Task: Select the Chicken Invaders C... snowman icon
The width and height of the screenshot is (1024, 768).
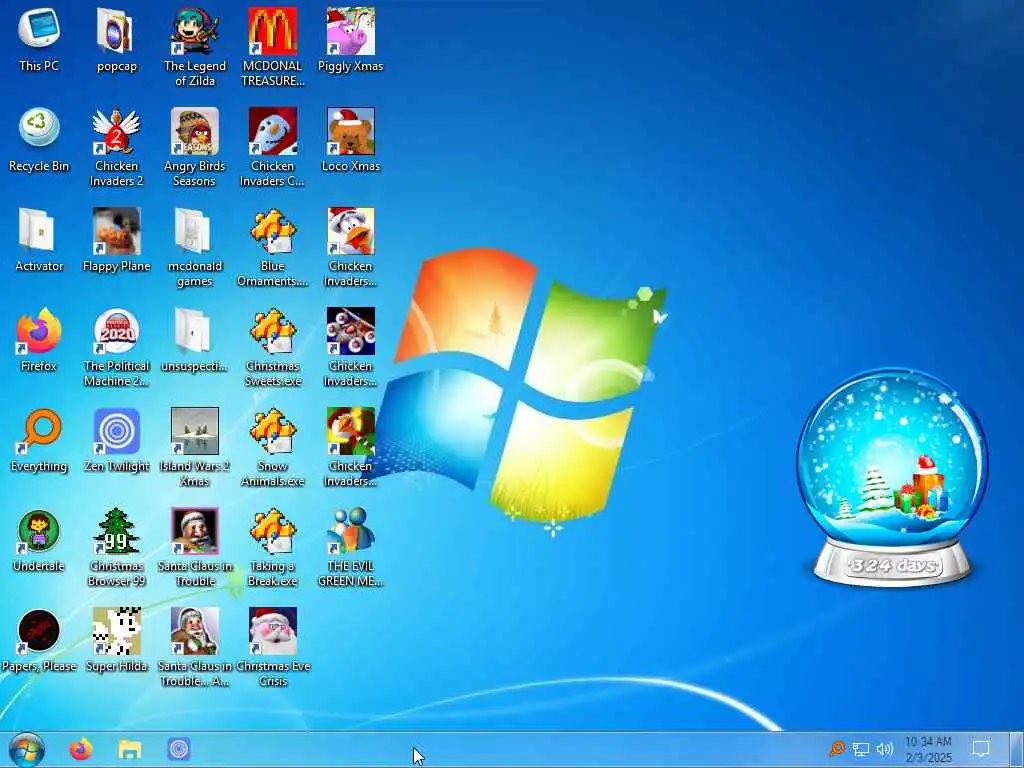Action: click(273, 147)
